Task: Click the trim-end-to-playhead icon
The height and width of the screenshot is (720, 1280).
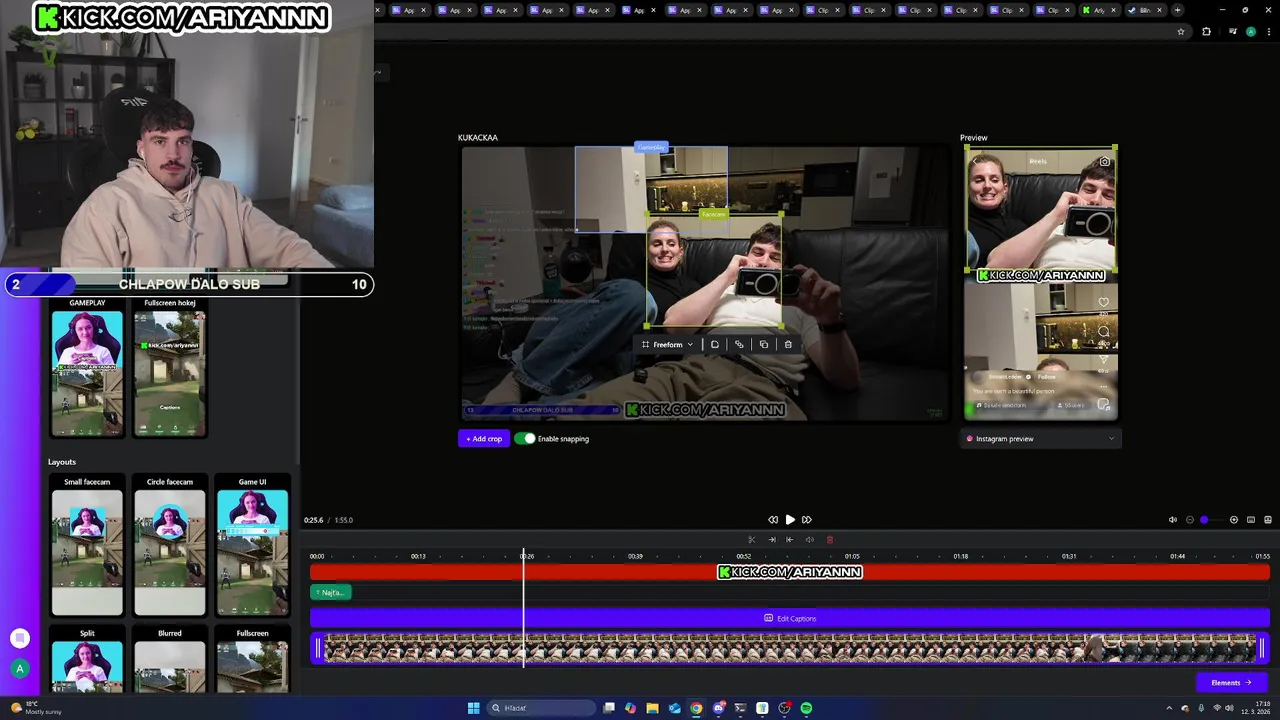Action: click(x=790, y=540)
